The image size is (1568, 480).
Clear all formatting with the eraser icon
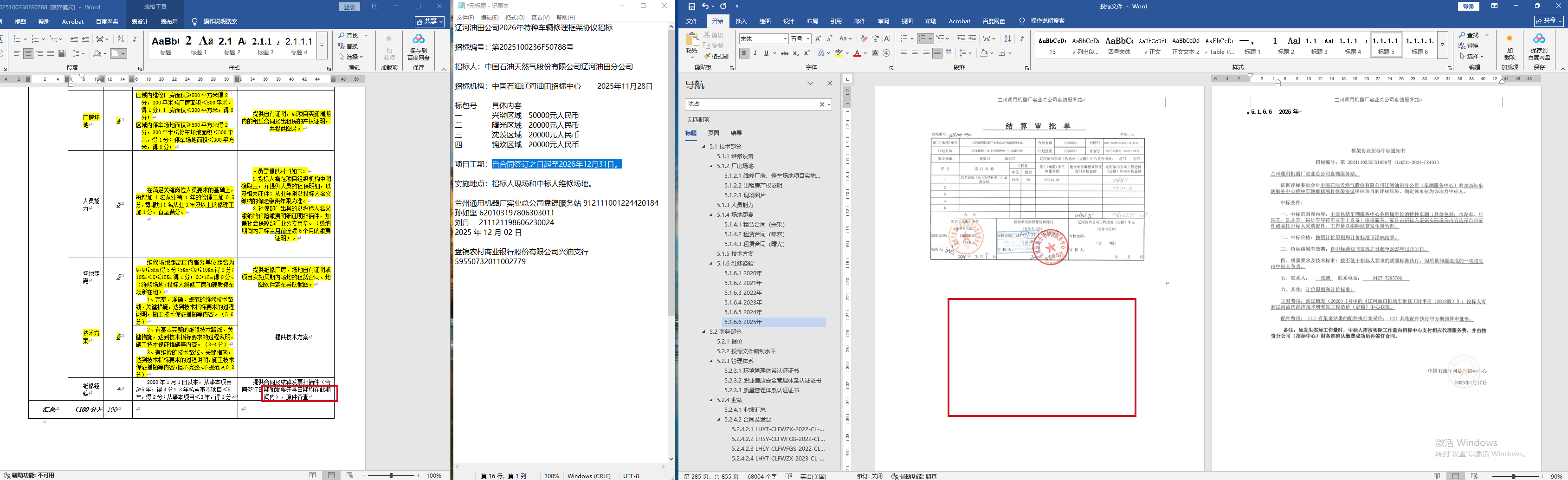tap(864, 39)
